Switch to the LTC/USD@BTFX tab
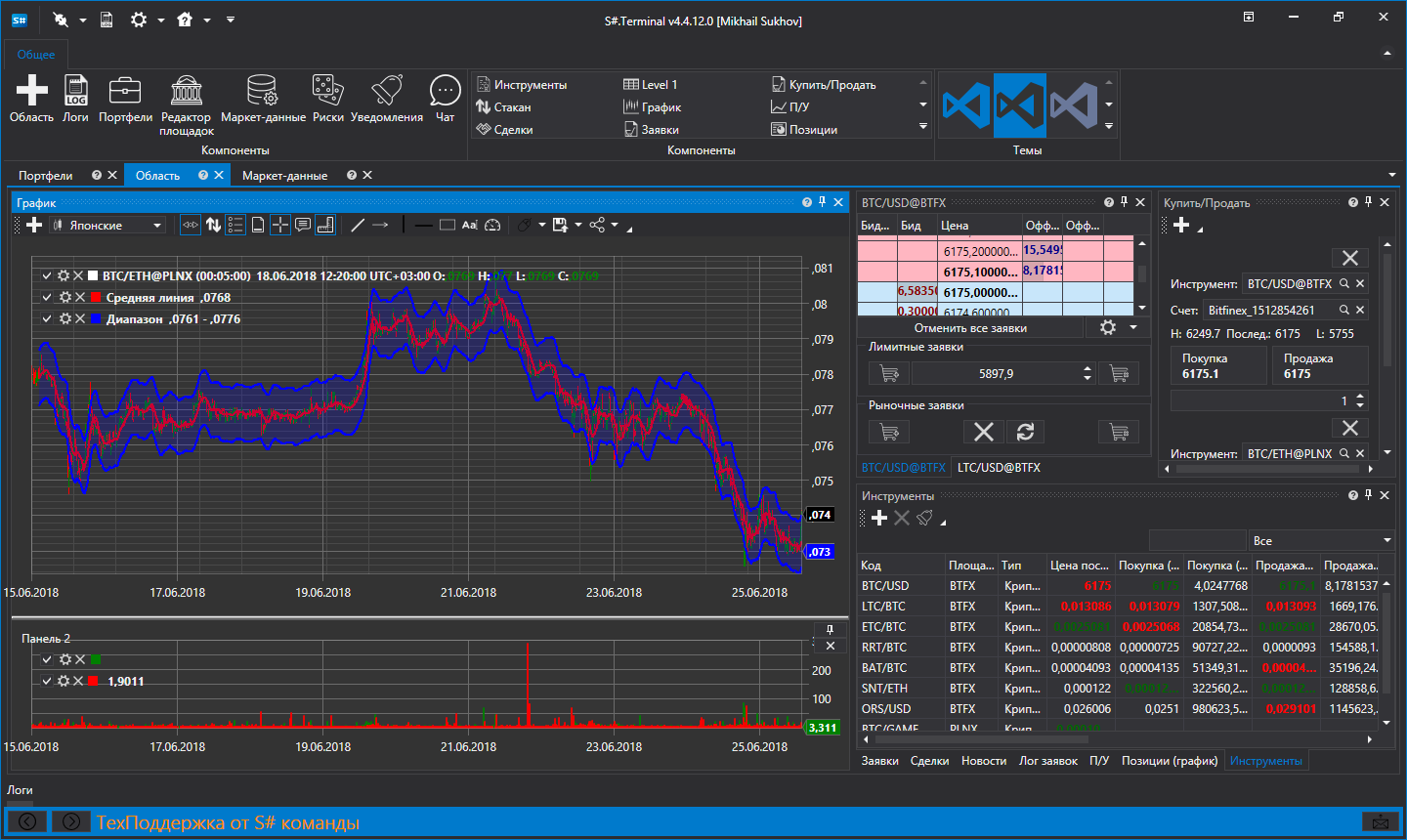 pos(999,467)
